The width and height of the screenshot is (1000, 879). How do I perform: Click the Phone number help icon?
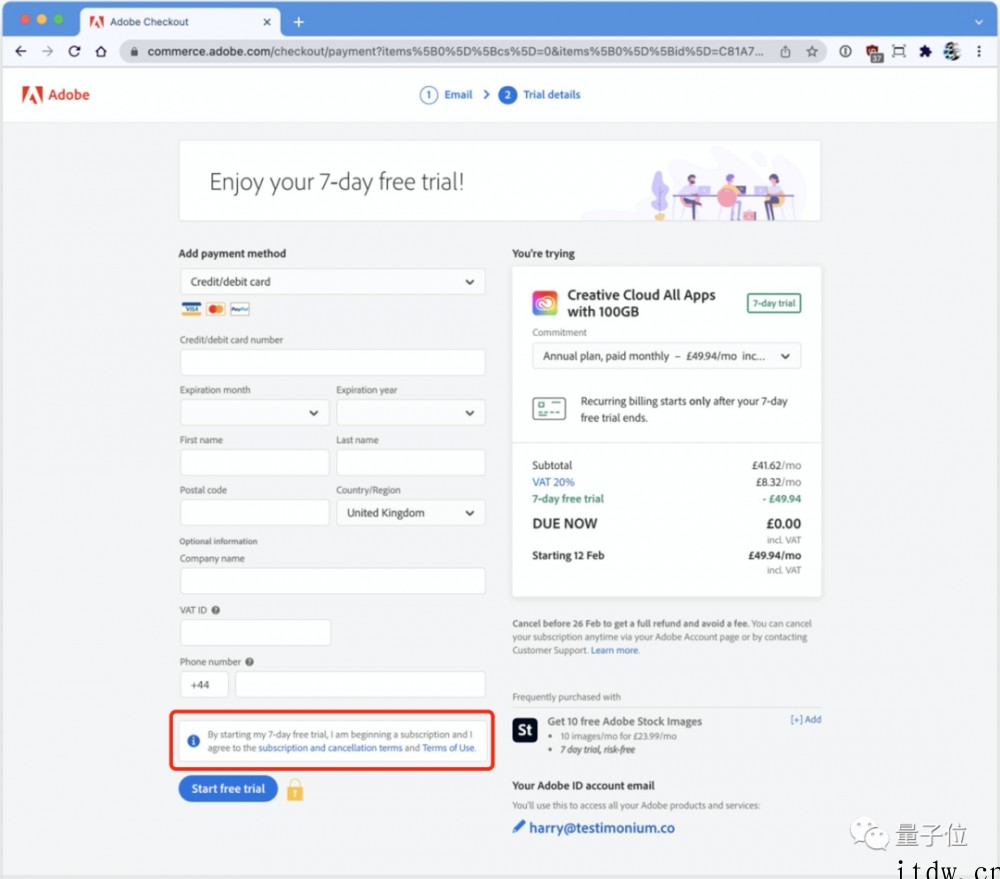coord(249,661)
